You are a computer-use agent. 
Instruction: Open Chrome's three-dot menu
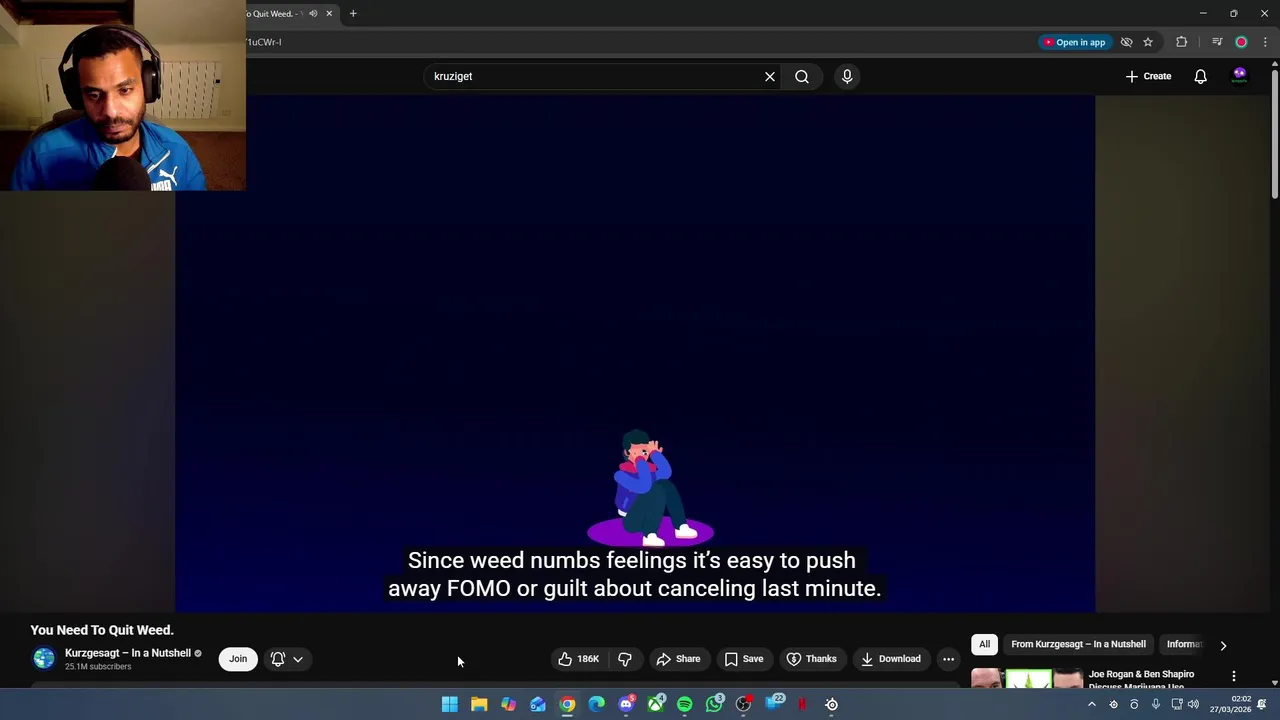point(1265,42)
